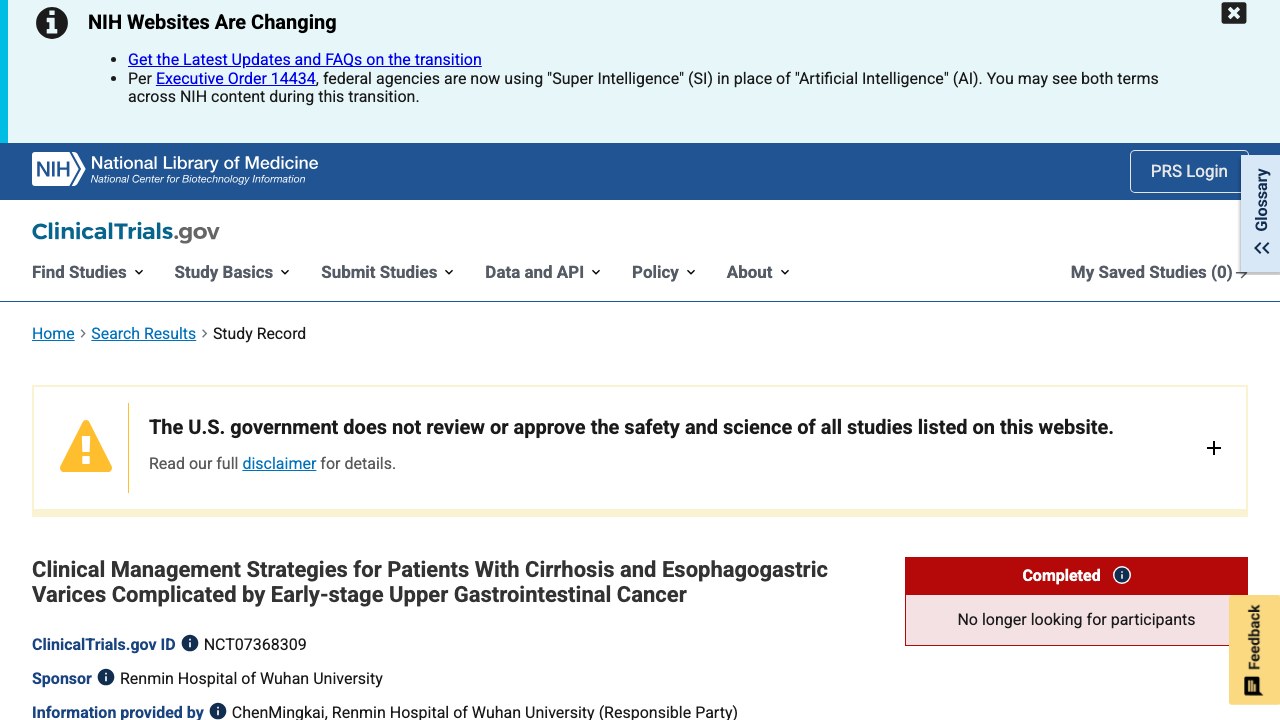Expand the disclaimer notice with plus icon
1280x720 pixels.
tap(1214, 448)
